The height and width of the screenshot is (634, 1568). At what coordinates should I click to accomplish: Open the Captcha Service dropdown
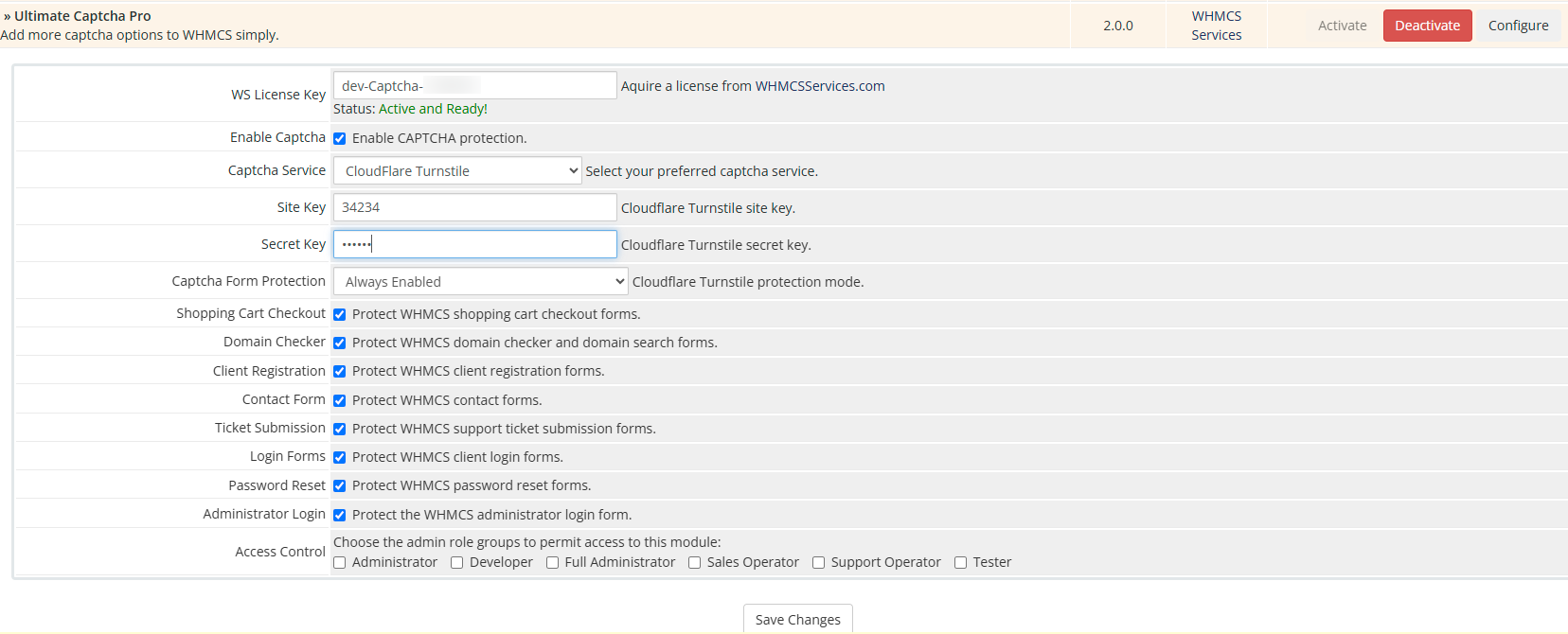pyautogui.click(x=457, y=170)
